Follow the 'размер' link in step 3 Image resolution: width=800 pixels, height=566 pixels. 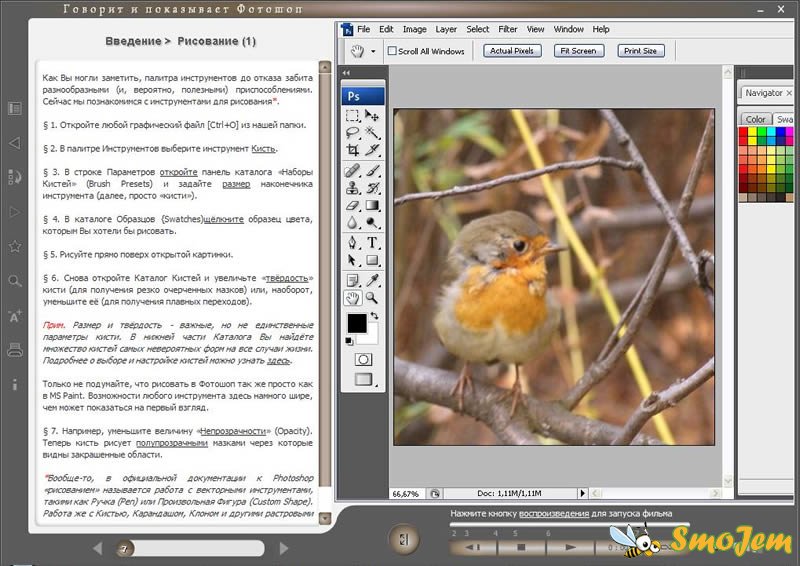pos(236,184)
